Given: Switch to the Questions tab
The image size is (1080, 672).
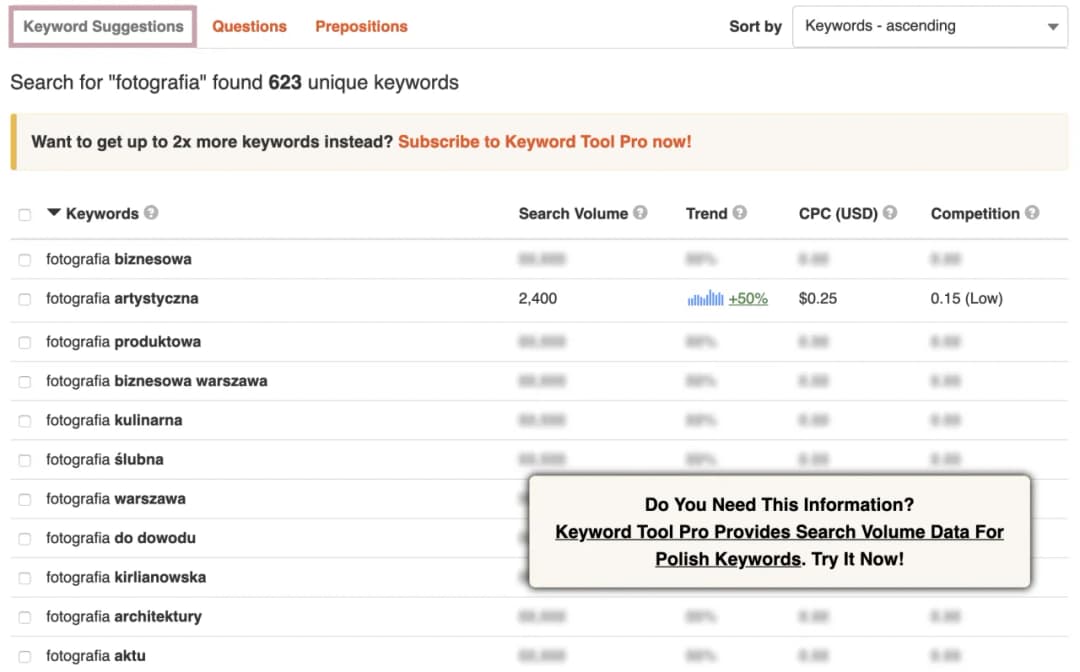Looking at the screenshot, I should pyautogui.click(x=249, y=27).
